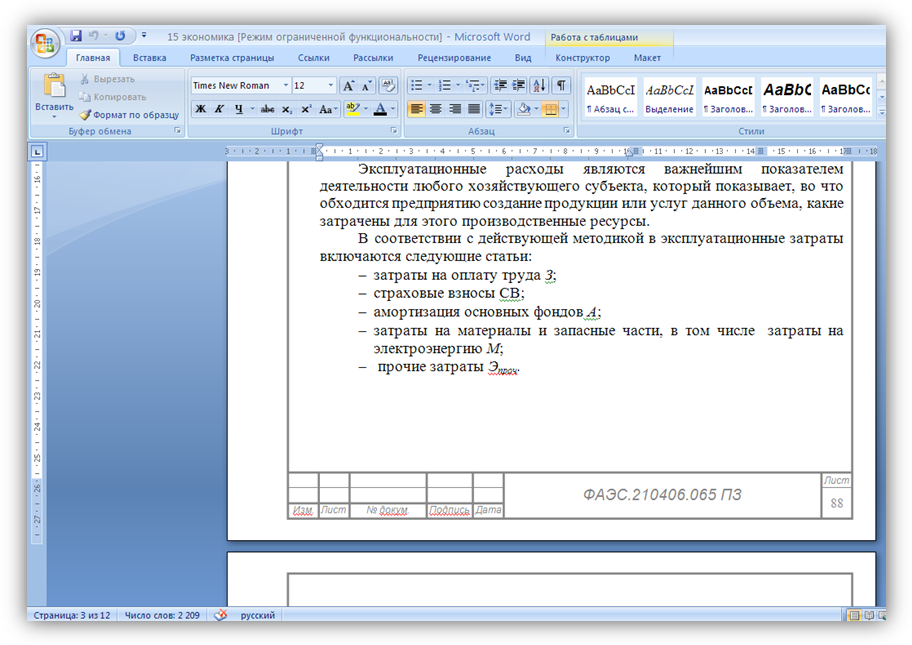Open the Конструктор table tools tab

click(x=582, y=58)
